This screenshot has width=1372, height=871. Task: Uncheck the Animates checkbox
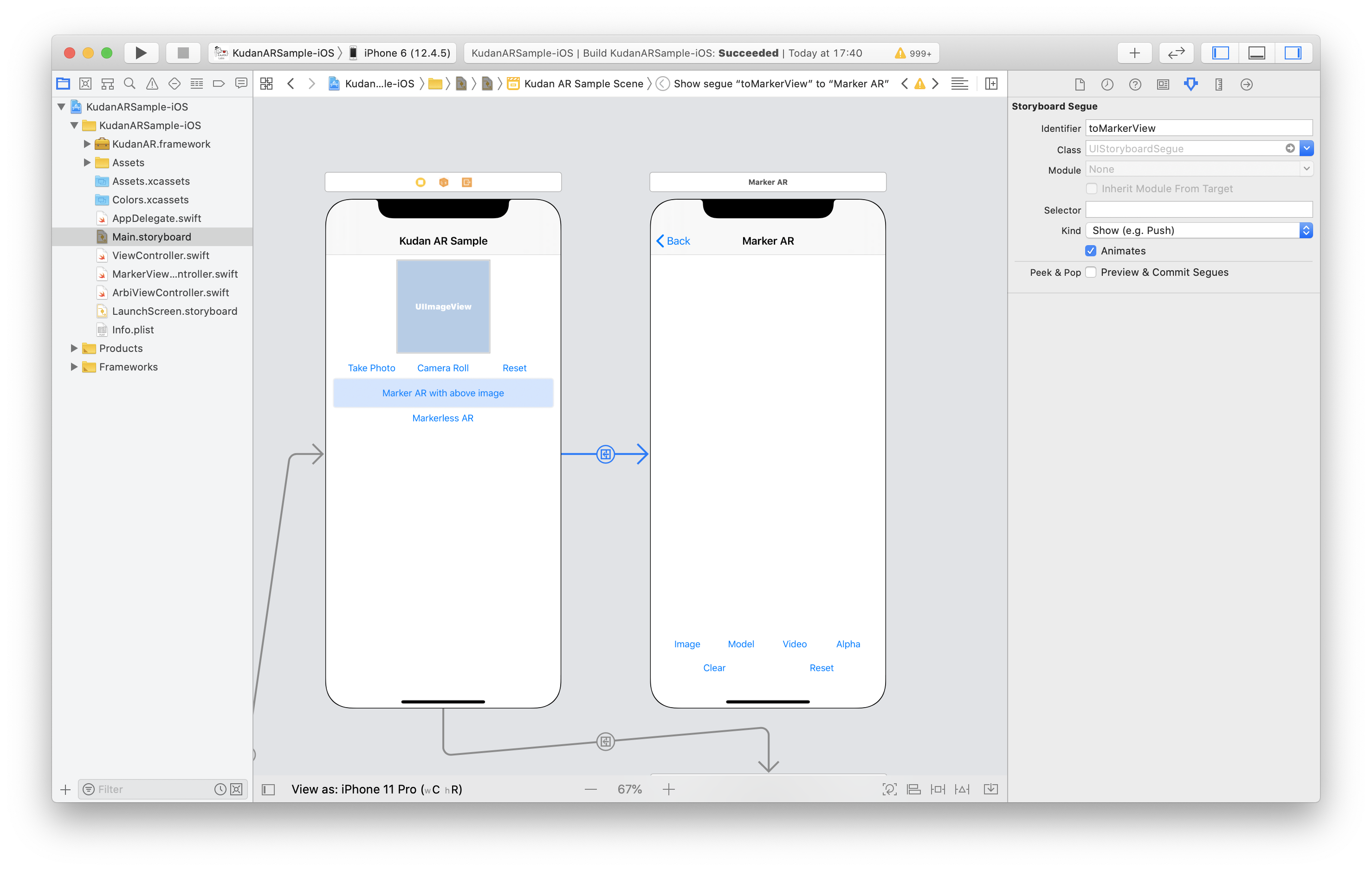pyautogui.click(x=1091, y=251)
